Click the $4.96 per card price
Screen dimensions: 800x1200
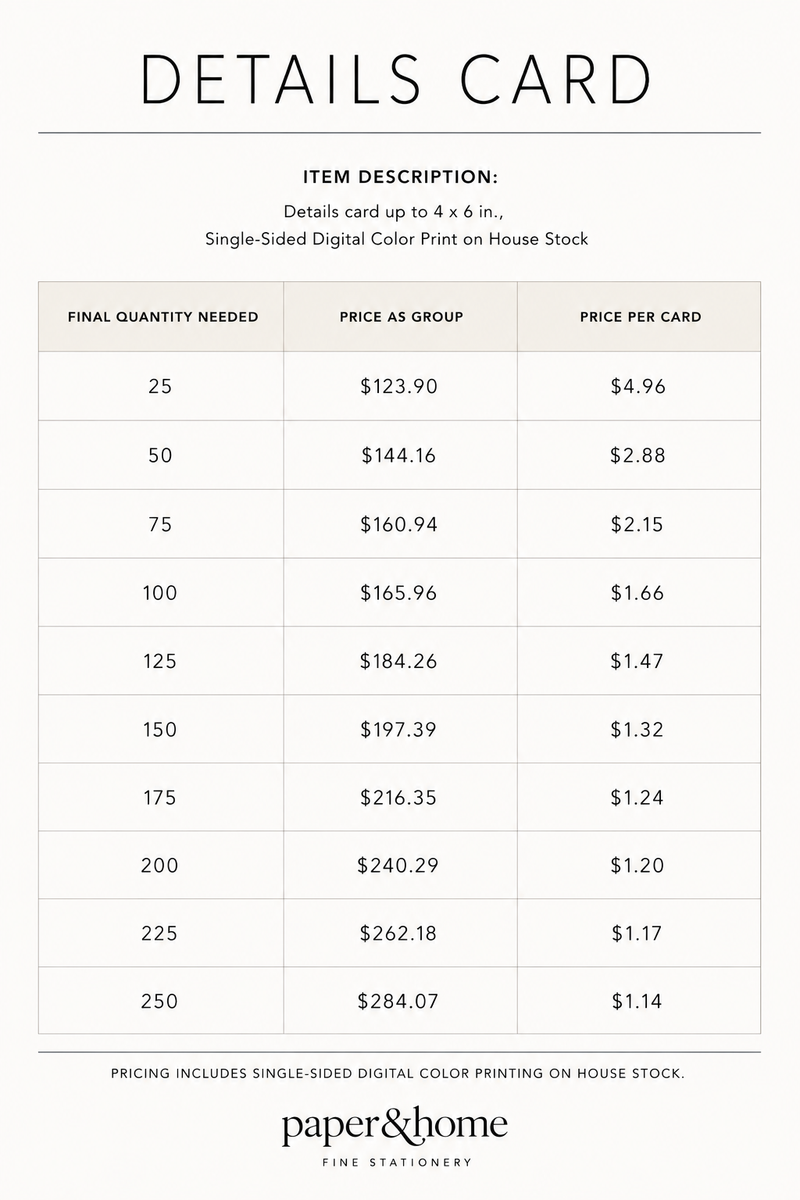pyautogui.click(x=638, y=386)
